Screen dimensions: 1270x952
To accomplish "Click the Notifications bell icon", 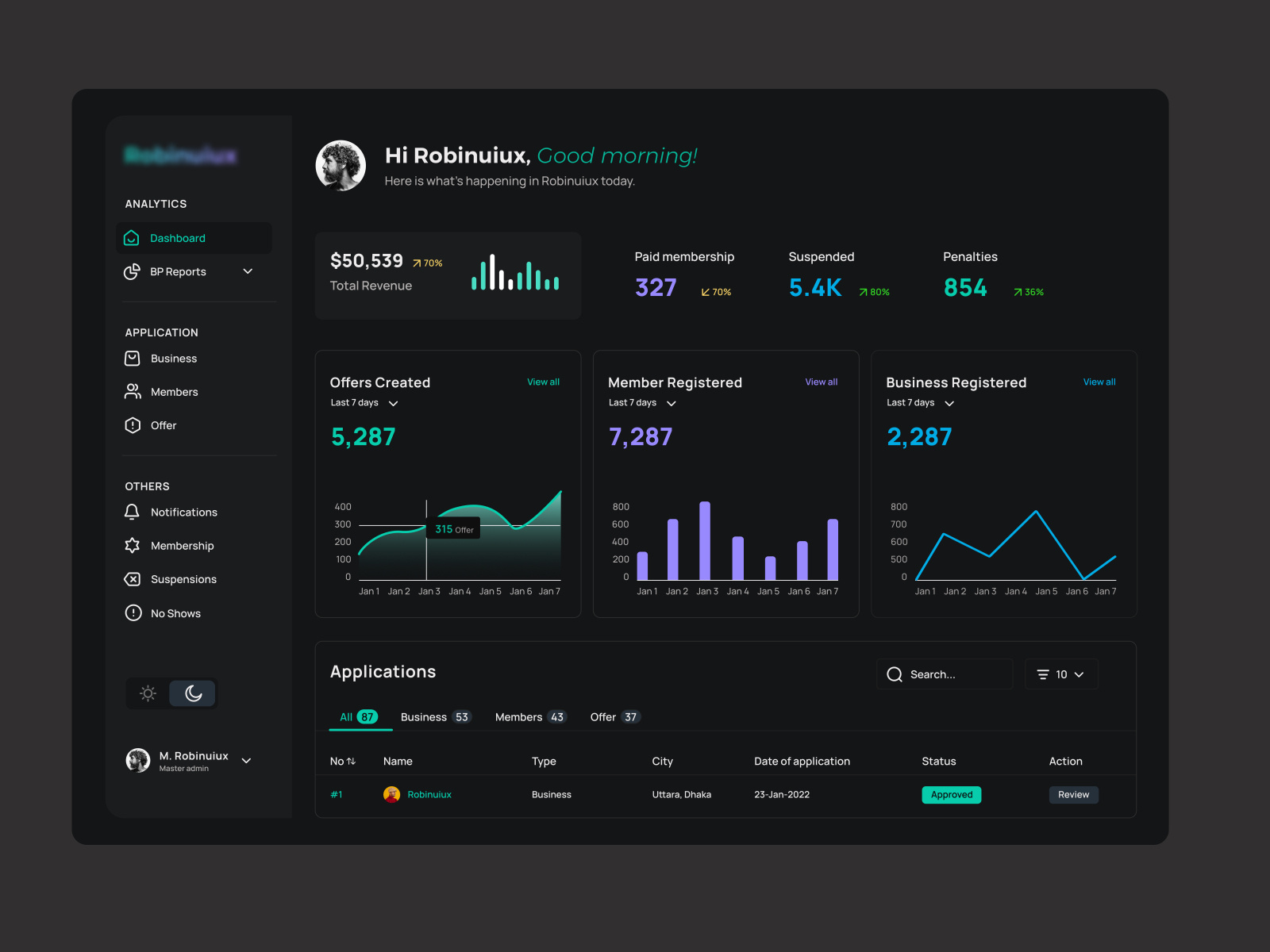I will coord(133,512).
